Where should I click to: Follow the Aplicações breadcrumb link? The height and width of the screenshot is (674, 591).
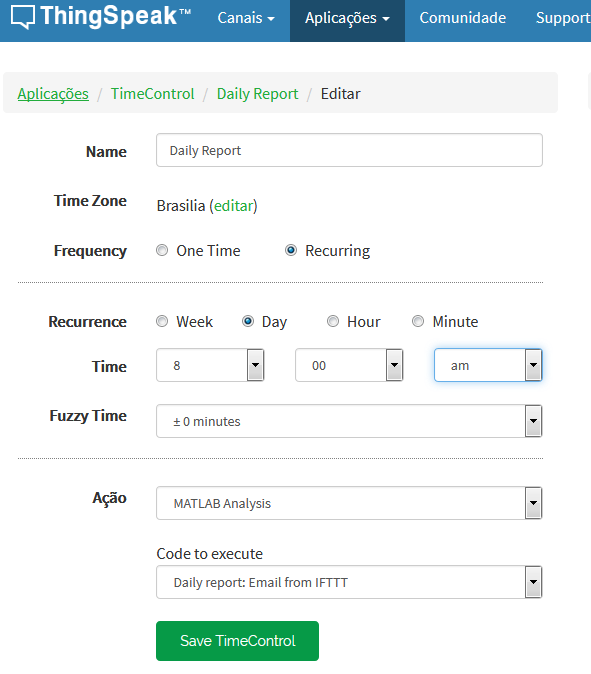pyautogui.click(x=53, y=94)
